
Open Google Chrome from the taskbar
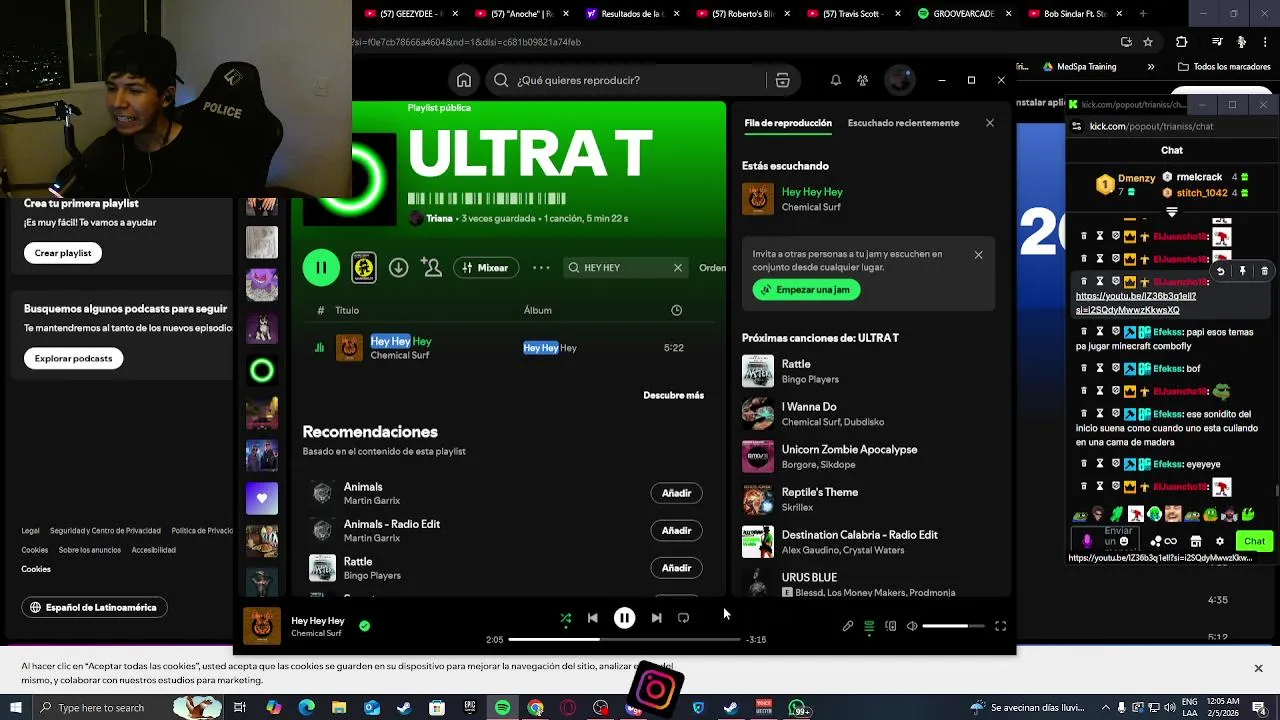click(x=535, y=708)
